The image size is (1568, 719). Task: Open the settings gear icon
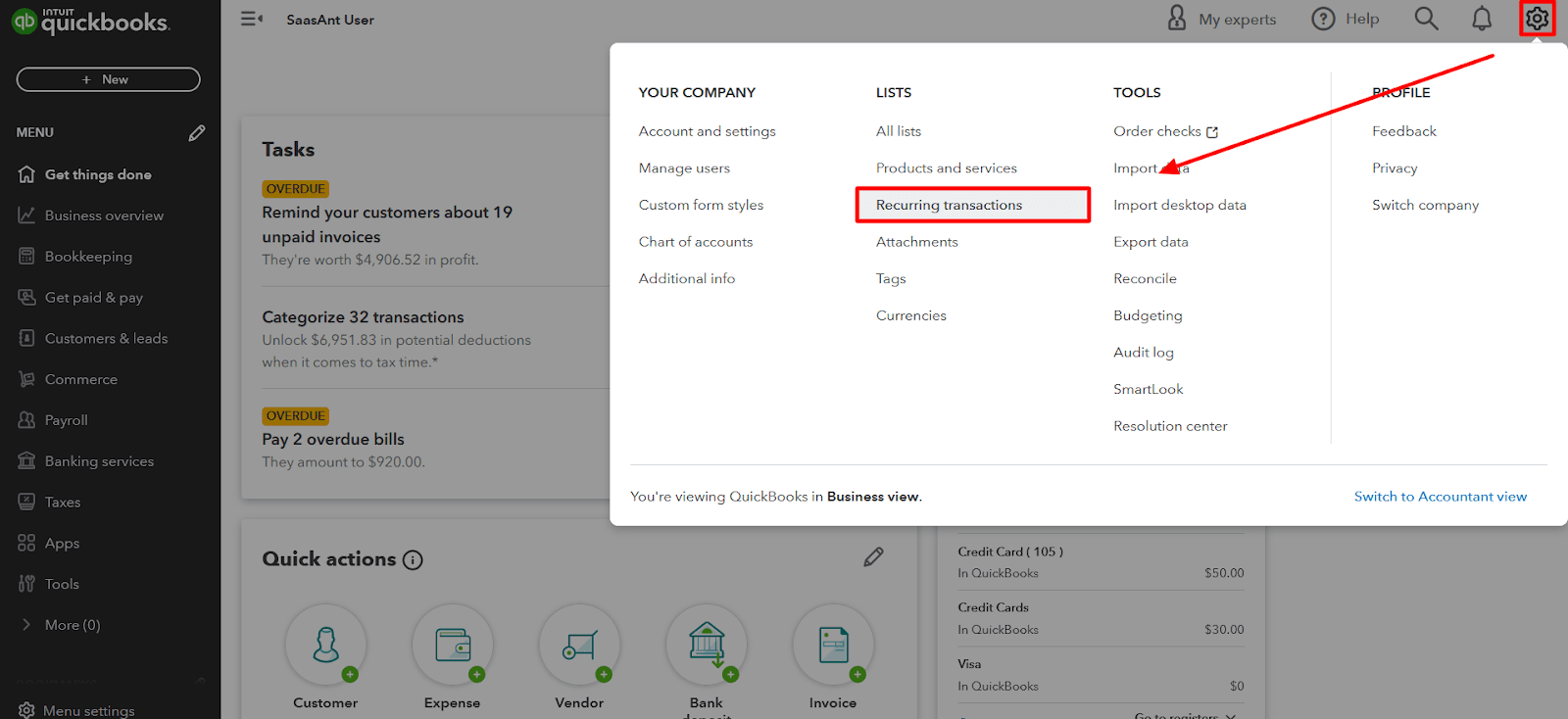click(x=1537, y=19)
